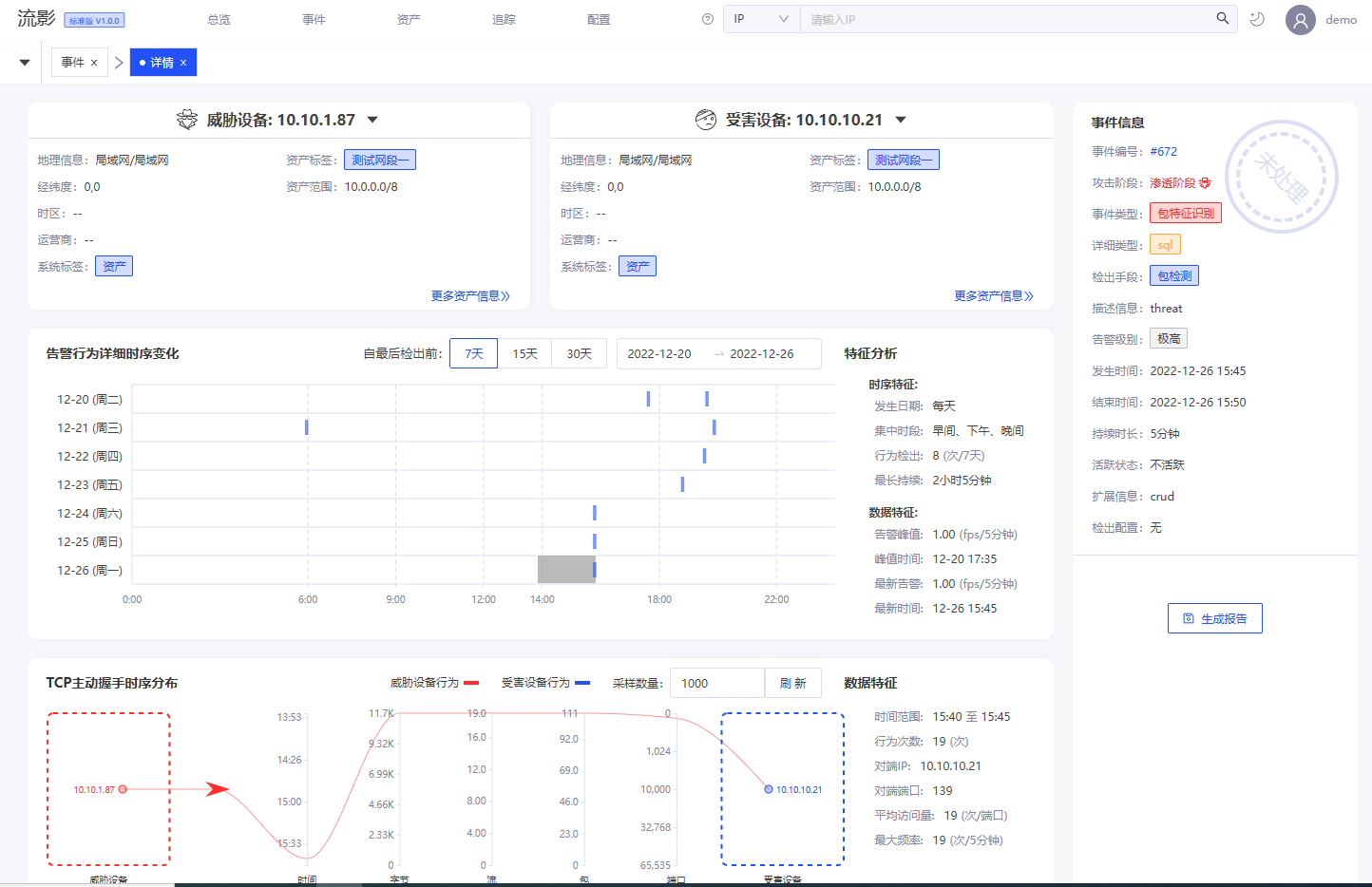Click victim device 资产 system tag
The image size is (1372, 887).
pos(638,266)
